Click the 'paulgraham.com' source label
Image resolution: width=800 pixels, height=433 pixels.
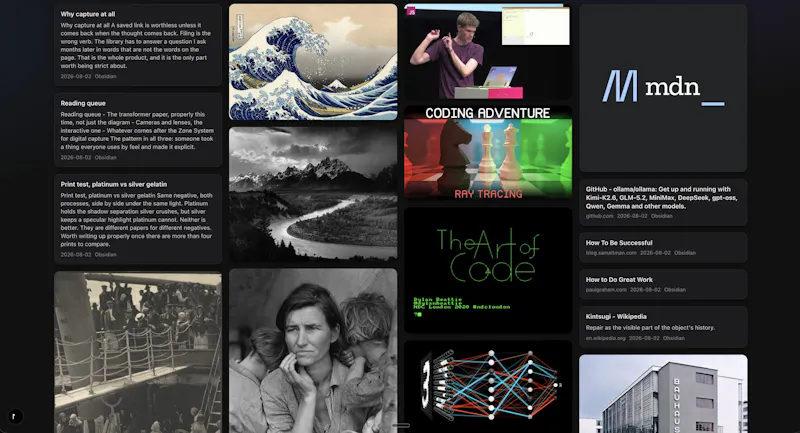point(606,289)
